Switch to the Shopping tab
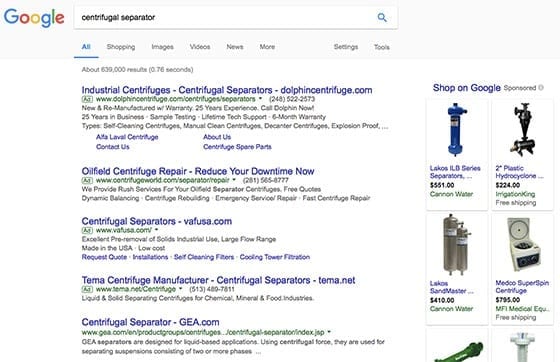Viewport: 560px width, 362px height. point(121,47)
